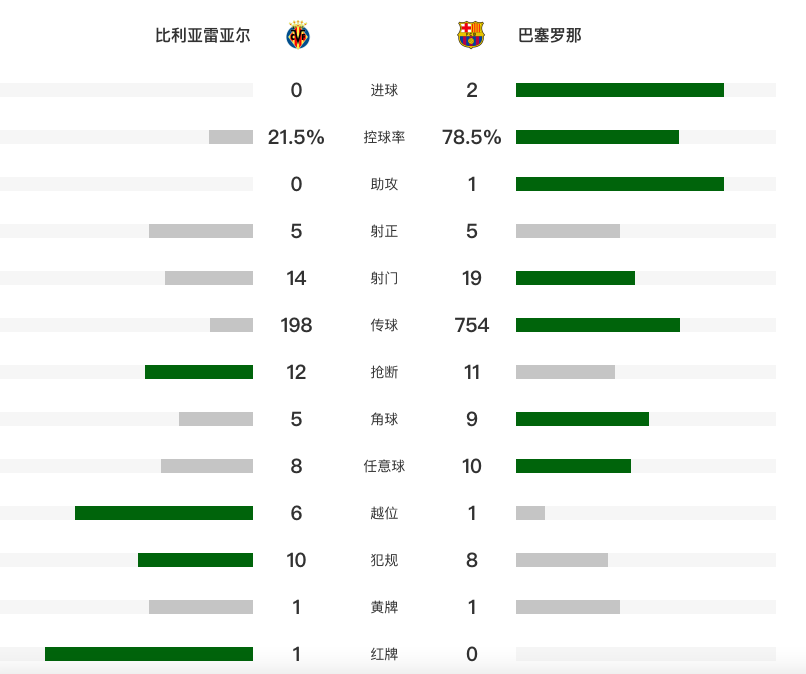Click the 进球 stat label

point(384,91)
